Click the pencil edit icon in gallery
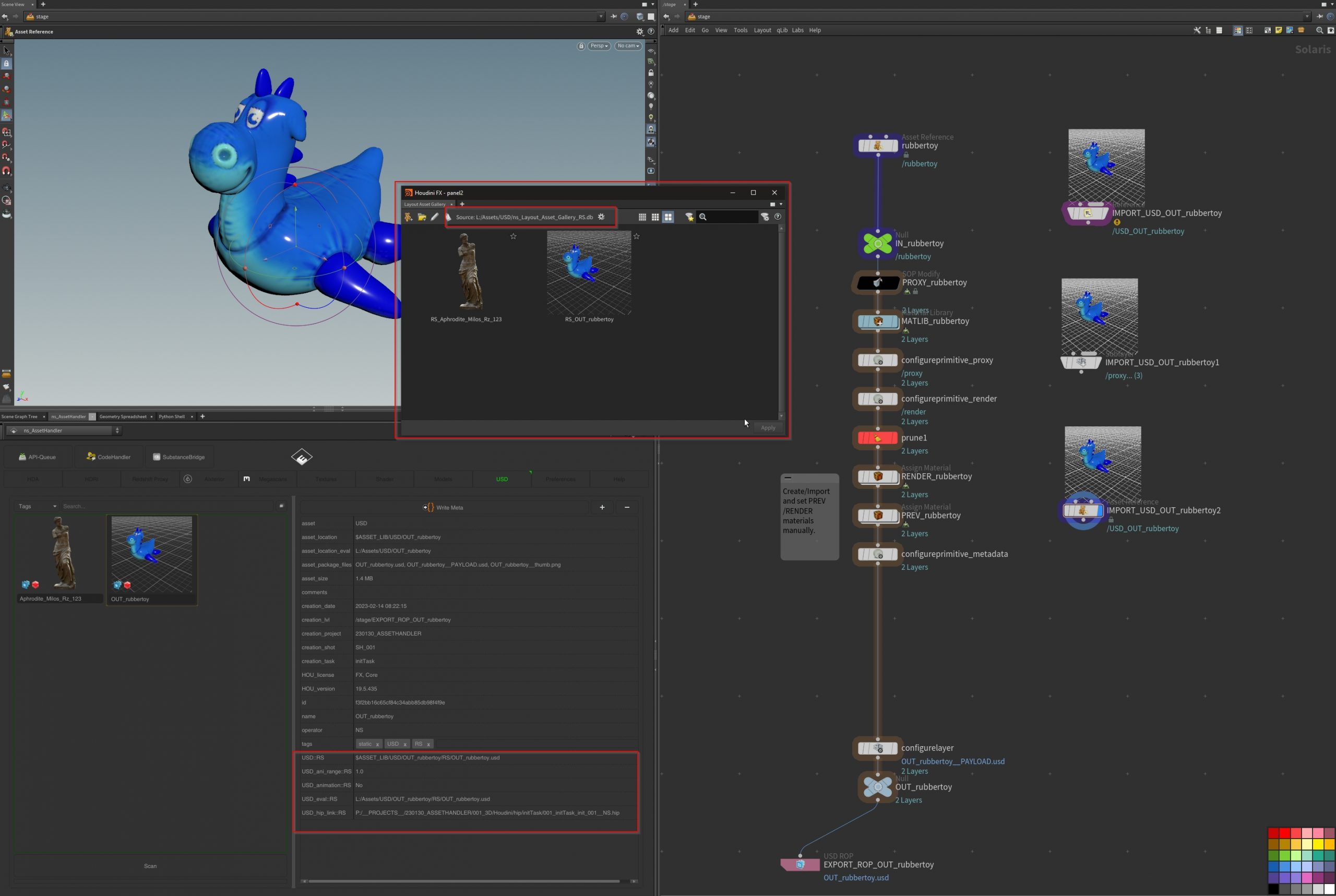Viewport: 1336px width, 896px height. (x=435, y=217)
